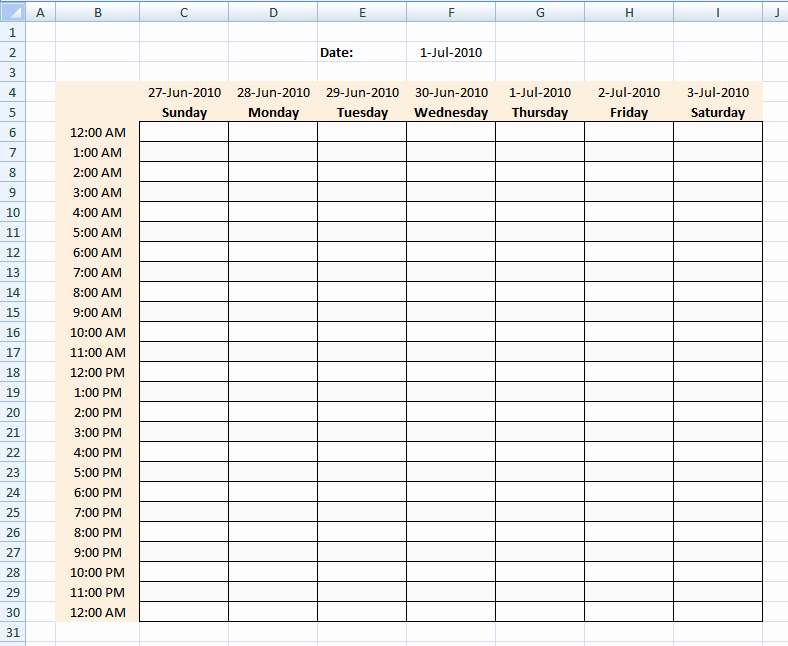Click the Tuesday 7:00 PM schedule cell
The height and width of the screenshot is (646, 788).
pos(362,512)
